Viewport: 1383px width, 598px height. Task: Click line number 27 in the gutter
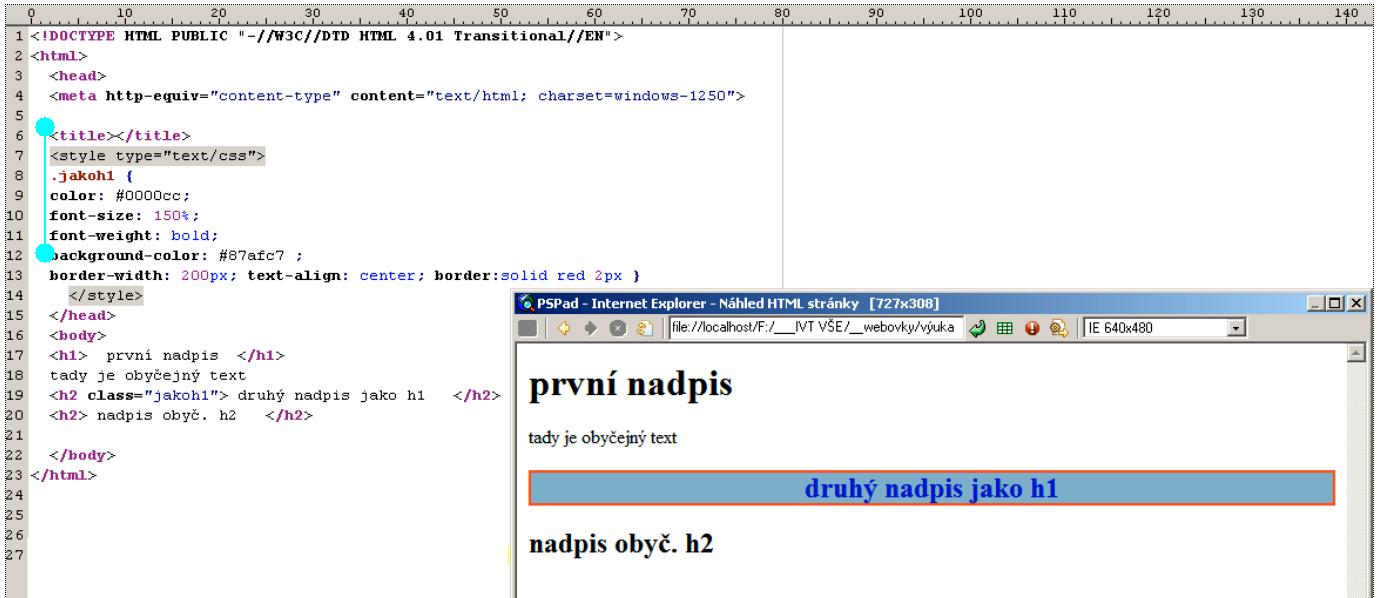(x=13, y=554)
